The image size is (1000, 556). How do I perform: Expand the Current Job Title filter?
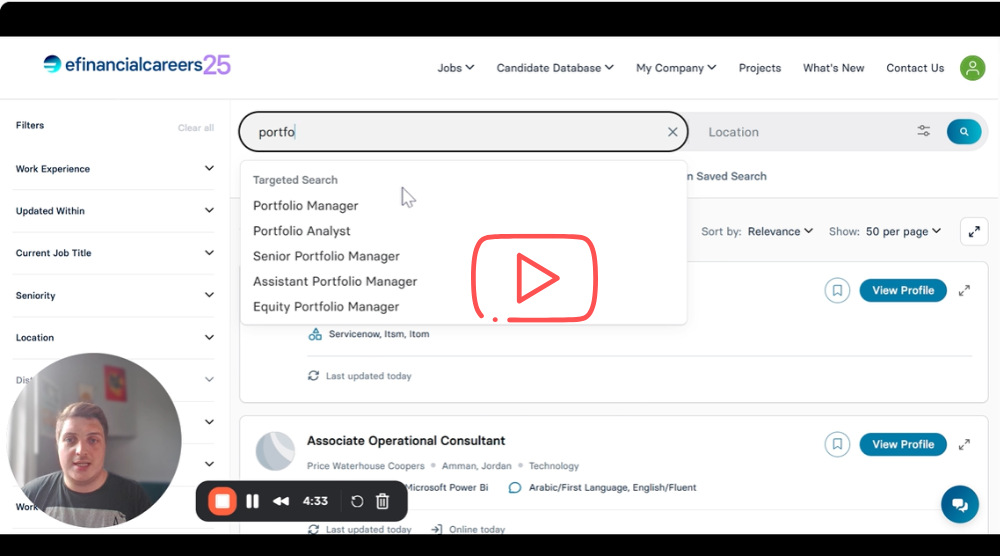(x=115, y=252)
